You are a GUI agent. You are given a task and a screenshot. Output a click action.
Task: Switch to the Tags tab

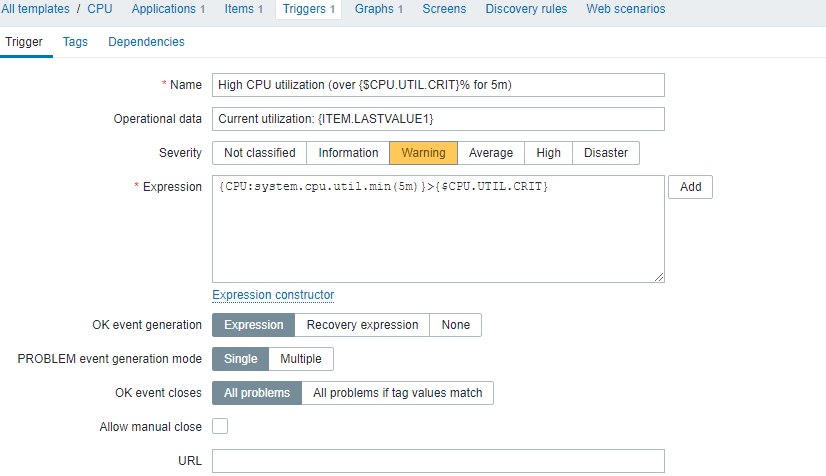75,42
